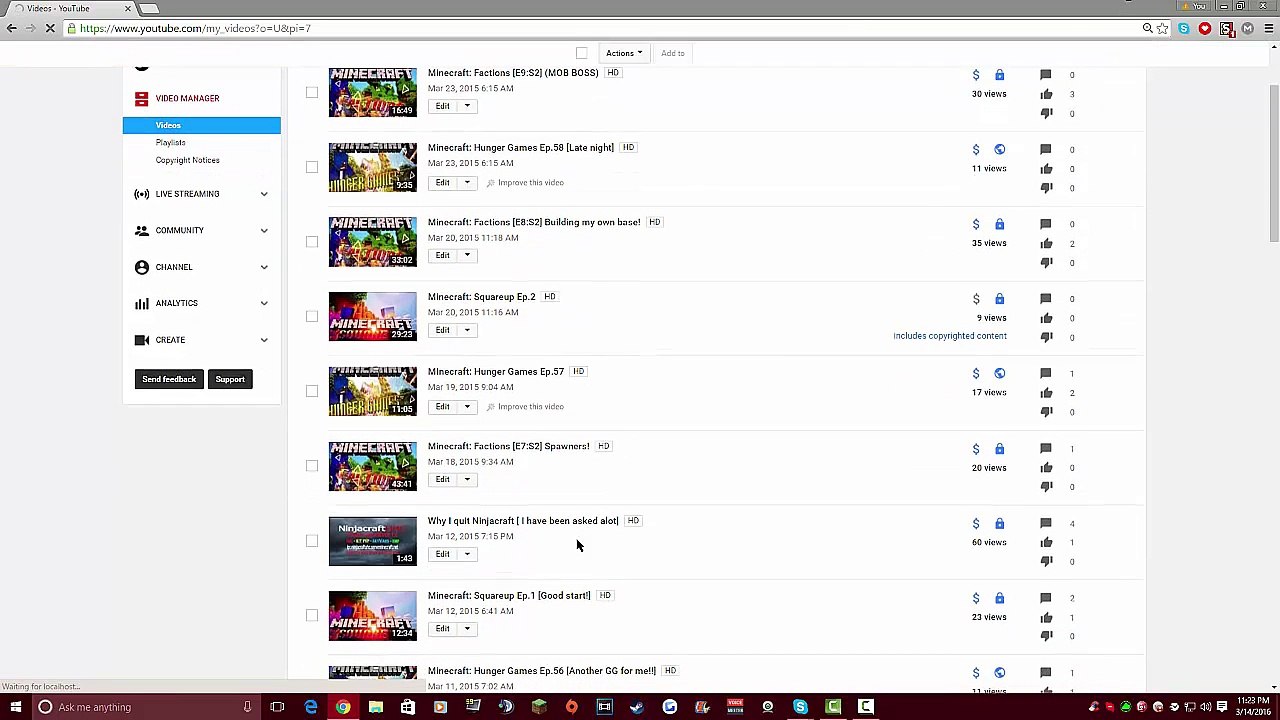Expand the Live Streaming section

(264, 194)
